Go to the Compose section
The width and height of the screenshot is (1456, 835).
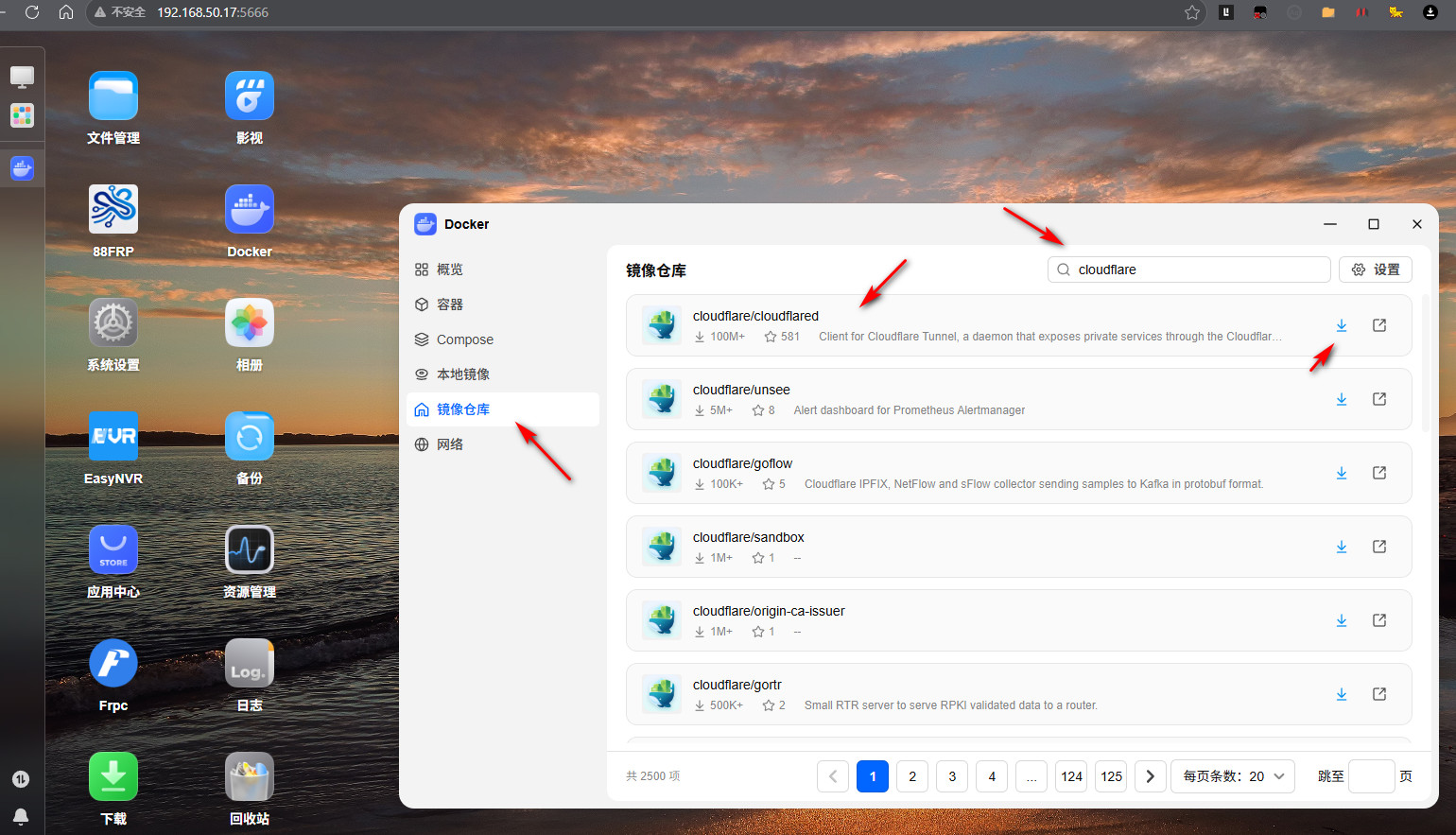point(503,339)
